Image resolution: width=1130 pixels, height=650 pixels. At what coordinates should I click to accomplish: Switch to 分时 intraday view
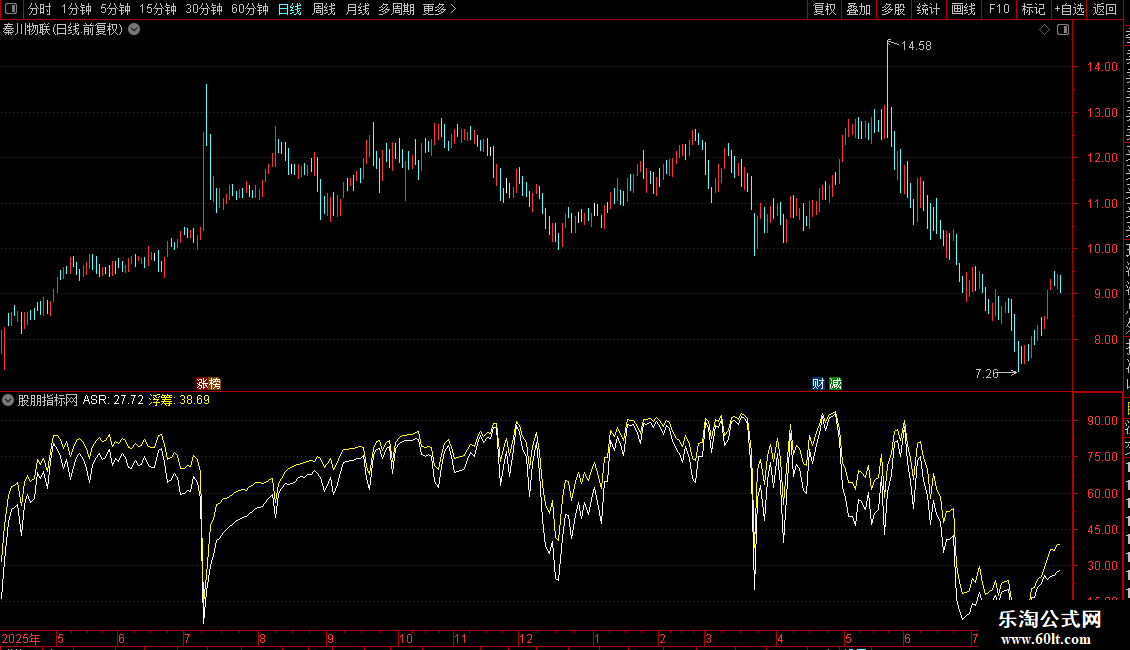coord(40,9)
